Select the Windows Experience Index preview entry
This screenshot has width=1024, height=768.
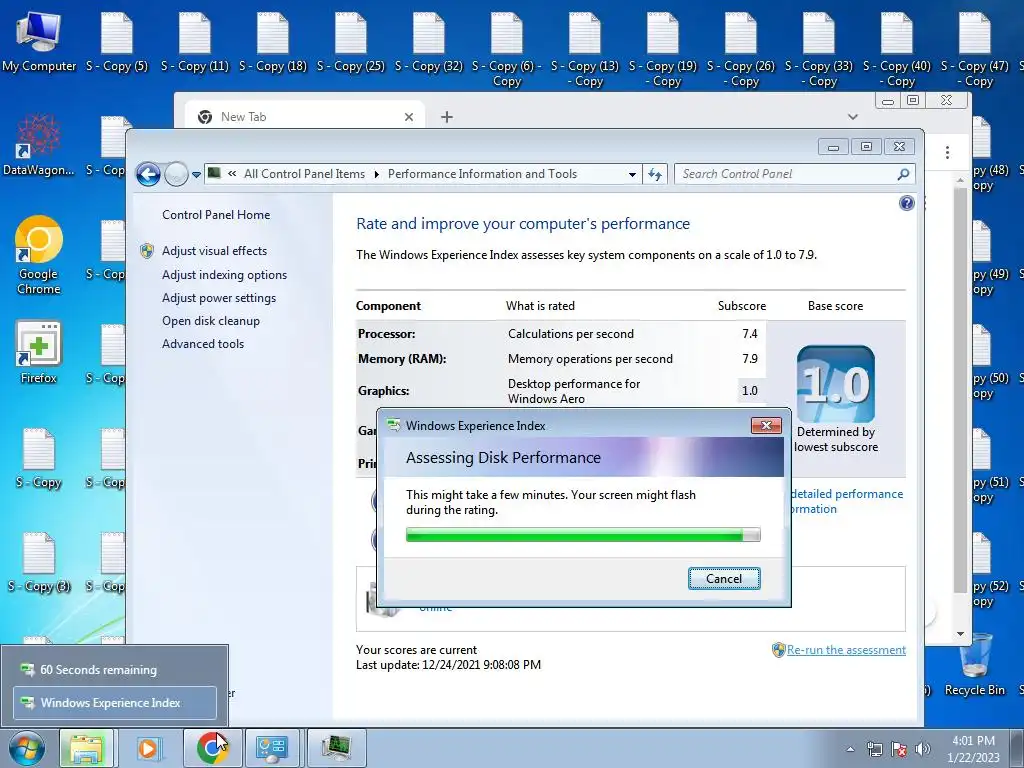coord(115,703)
